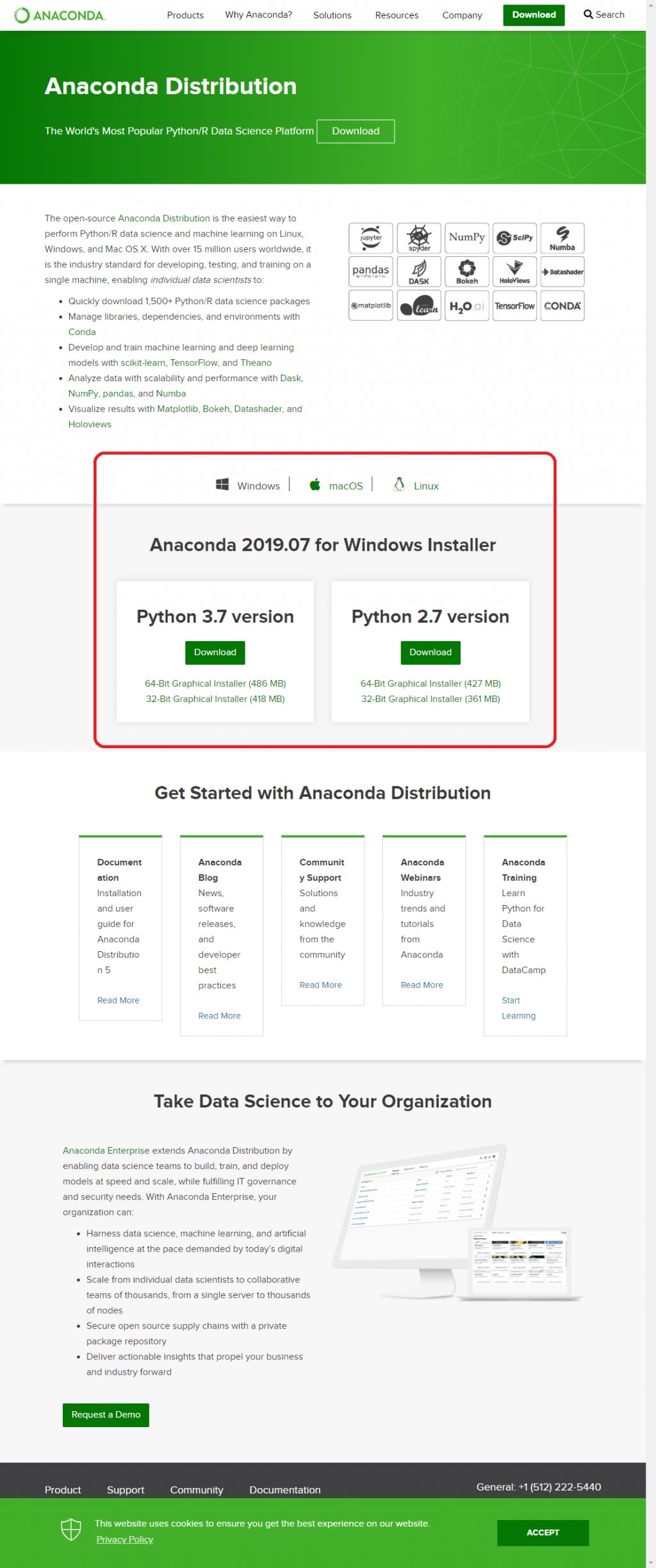Click the Bokeh package logo
Viewport: 656px width, 1568px height.
point(467,272)
